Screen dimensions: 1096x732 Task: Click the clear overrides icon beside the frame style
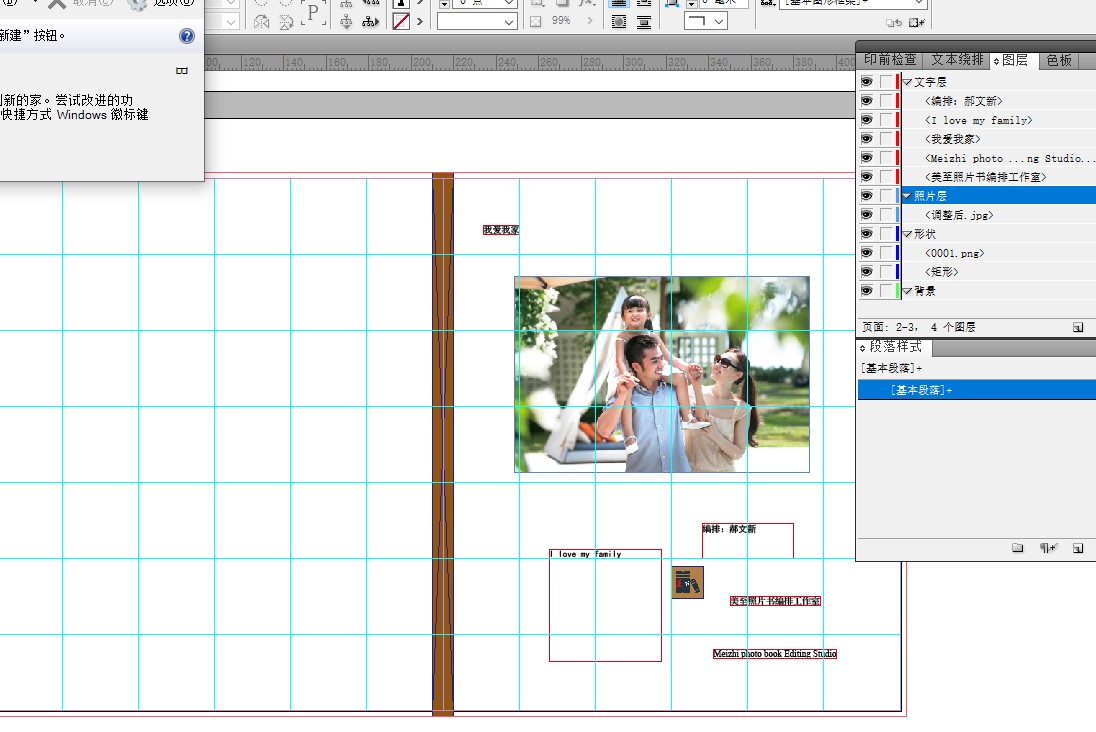[x=893, y=23]
